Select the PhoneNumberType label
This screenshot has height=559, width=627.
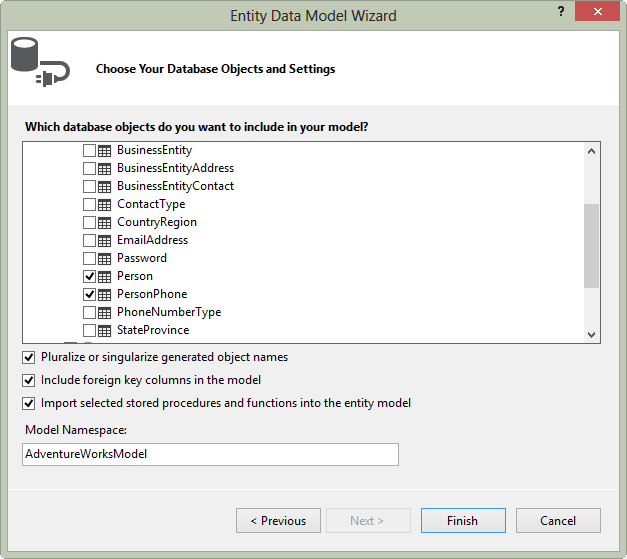point(169,312)
